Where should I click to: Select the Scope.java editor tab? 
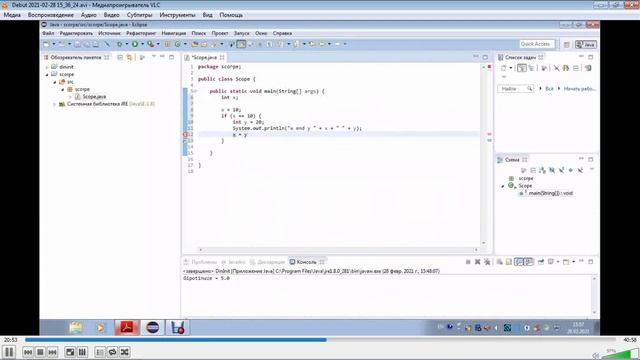[204, 58]
